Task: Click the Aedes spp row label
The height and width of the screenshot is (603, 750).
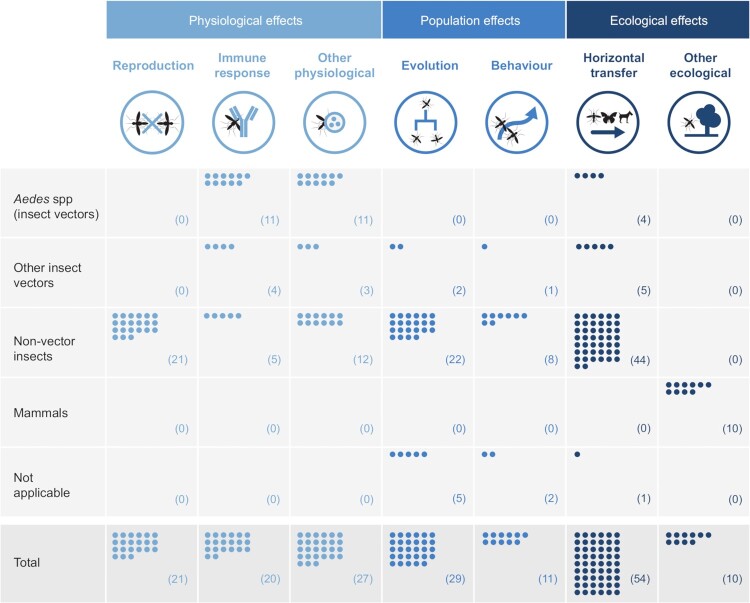Action: [x=56, y=207]
